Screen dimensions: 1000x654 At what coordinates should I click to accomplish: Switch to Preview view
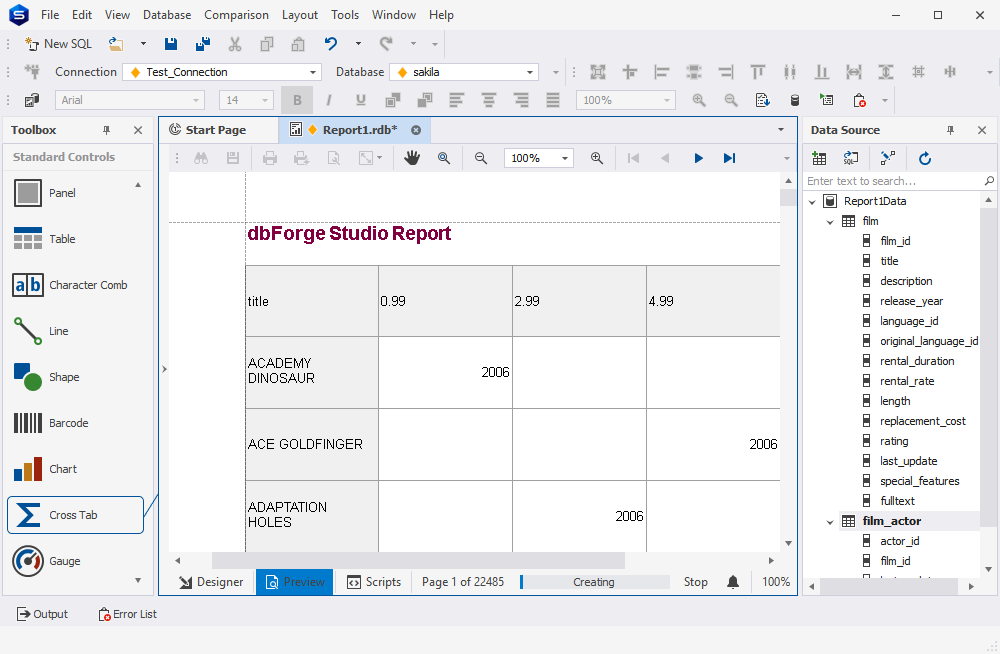click(x=295, y=582)
